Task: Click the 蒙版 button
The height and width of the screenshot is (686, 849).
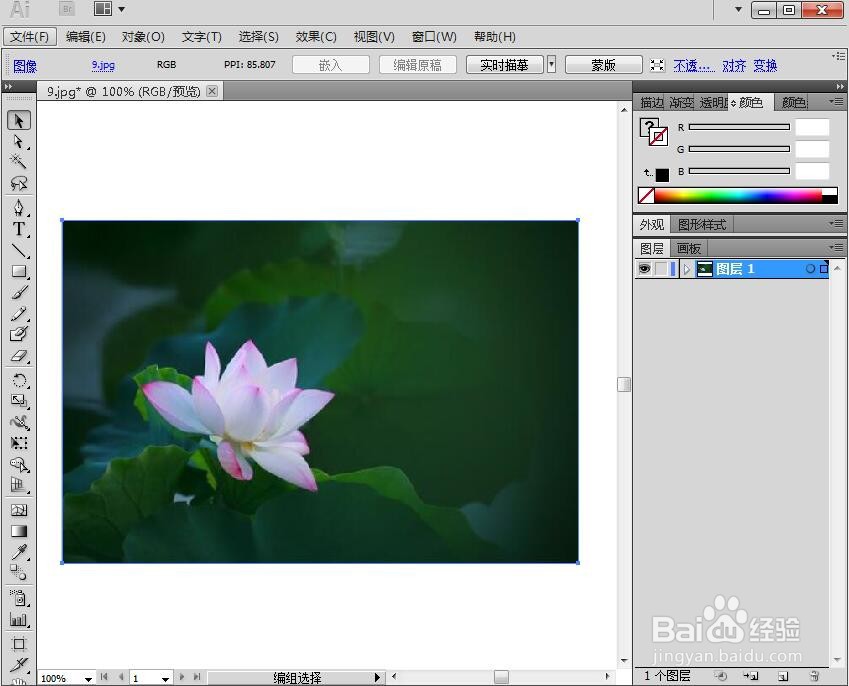Action: (x=603, y=65)
